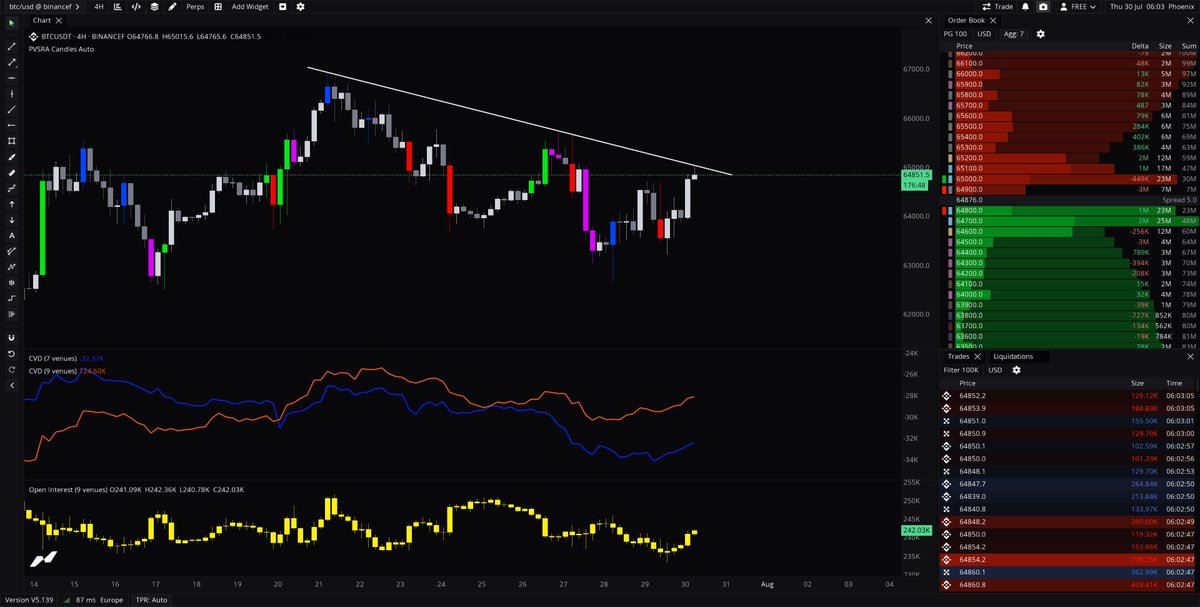Click the 242.03K open interest axis label
Screen dimensions: 1200x607
tap(917, 530)
